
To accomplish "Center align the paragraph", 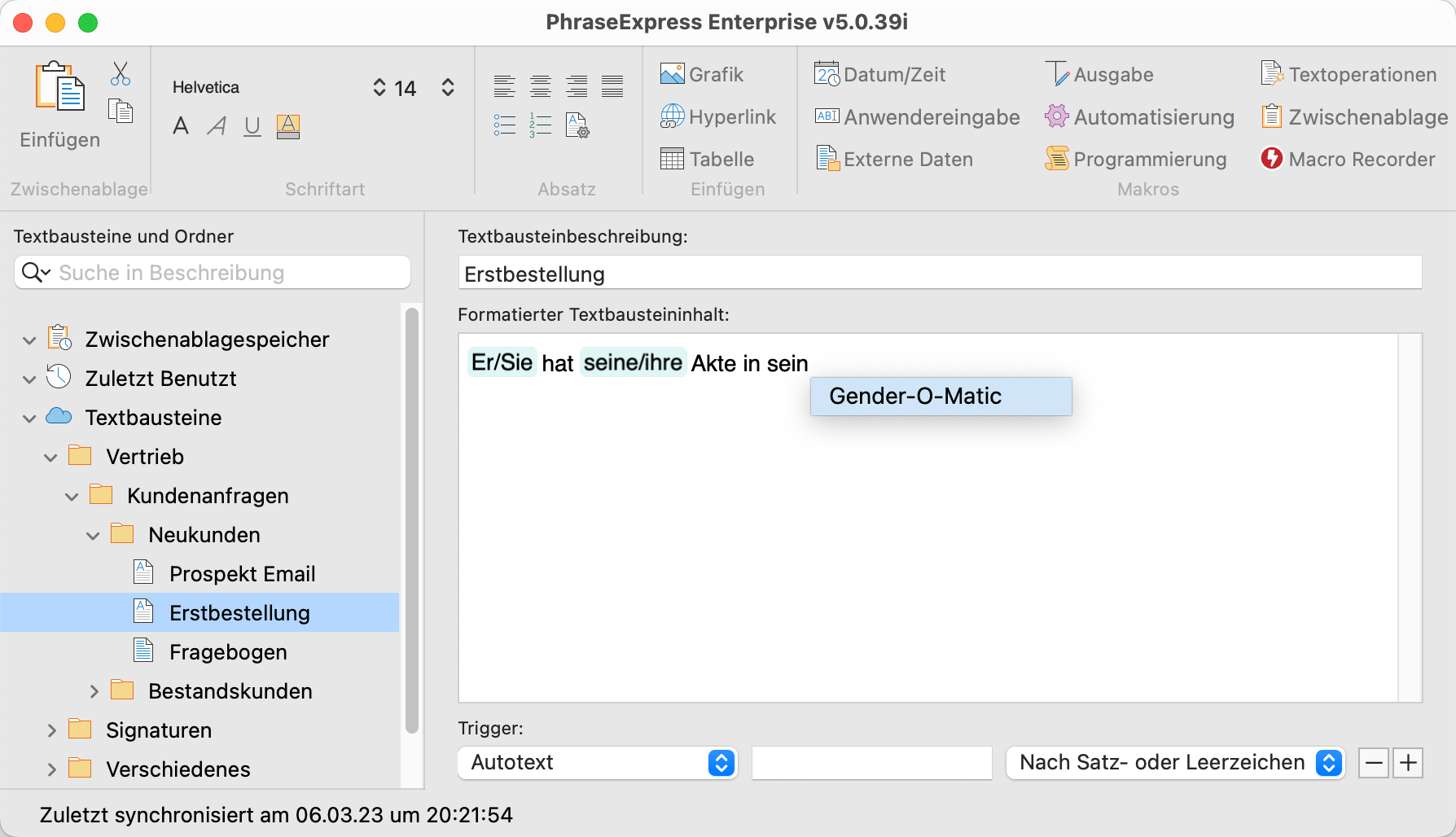I will coord(541,85).
